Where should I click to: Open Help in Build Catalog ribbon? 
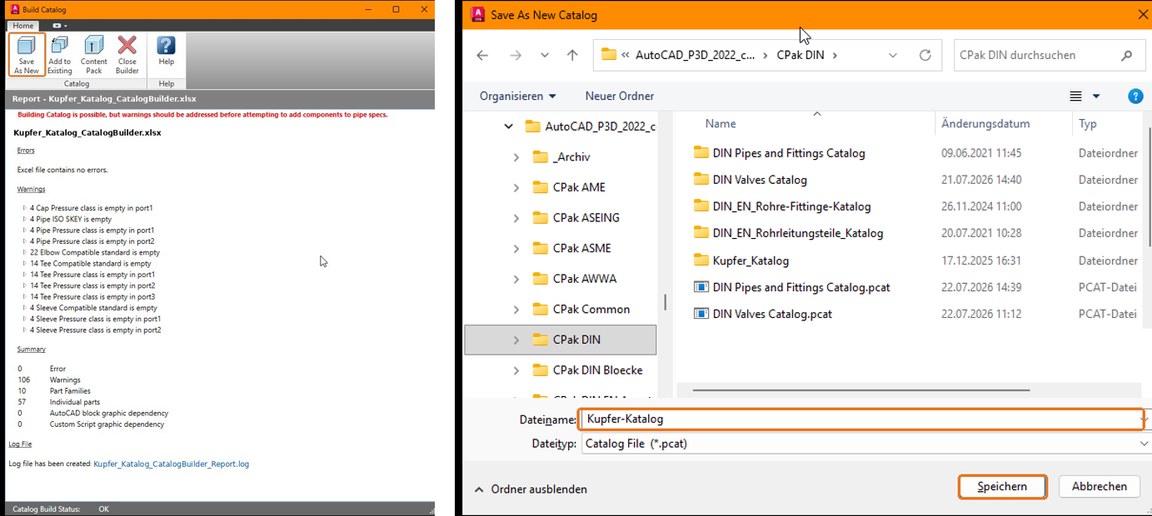pos(166,51)
